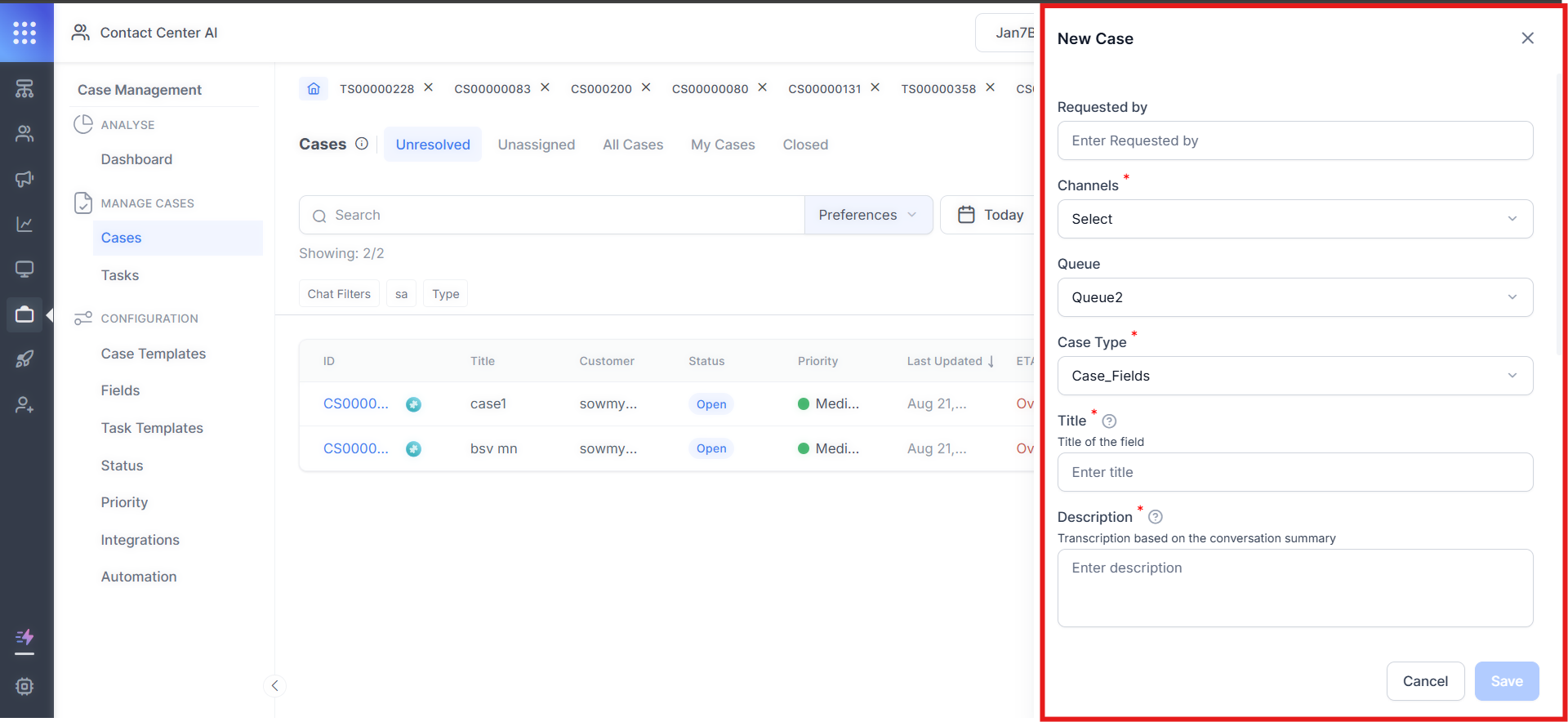The width and height of the screenshot is (1568, 722).
Task: Open the Case Type dropdown
Action: tap(1294, 376)
